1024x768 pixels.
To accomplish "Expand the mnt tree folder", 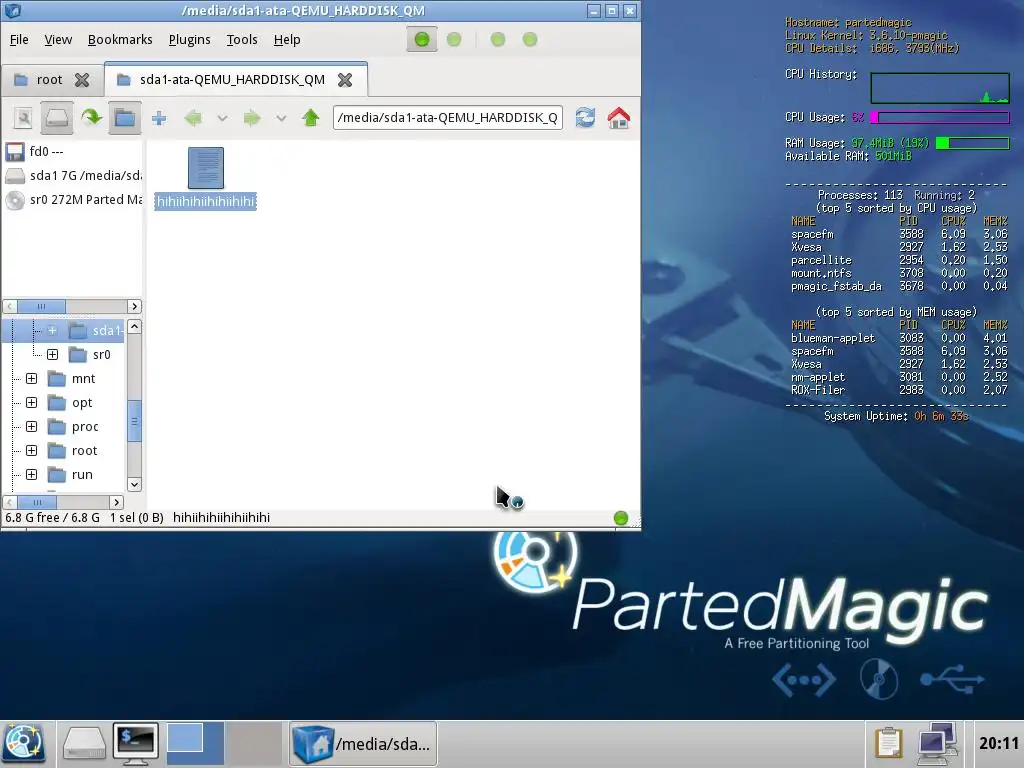I will pyautogui.click(x=31, y=379).
